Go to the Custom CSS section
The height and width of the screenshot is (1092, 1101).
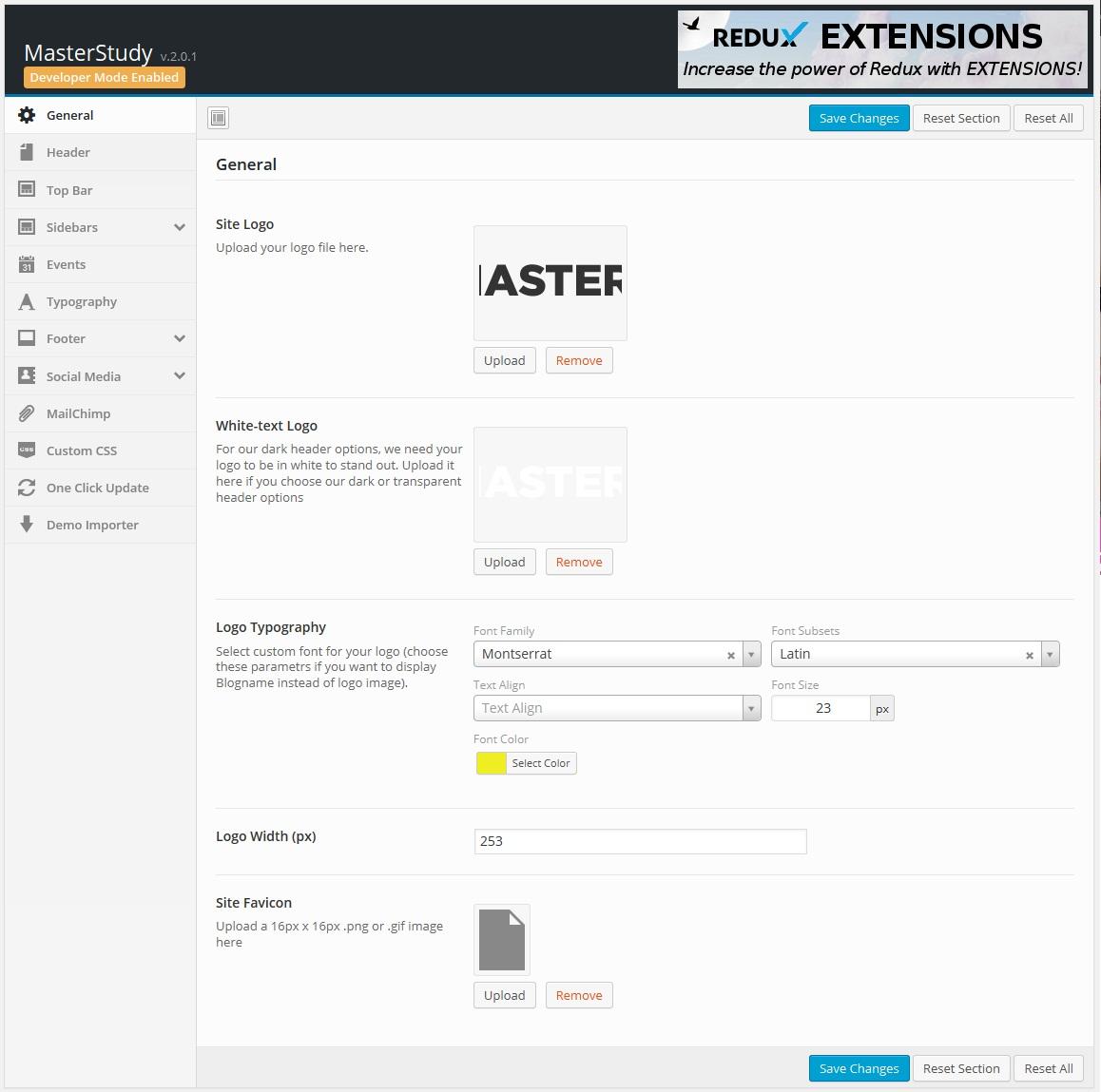pos(101,450)
